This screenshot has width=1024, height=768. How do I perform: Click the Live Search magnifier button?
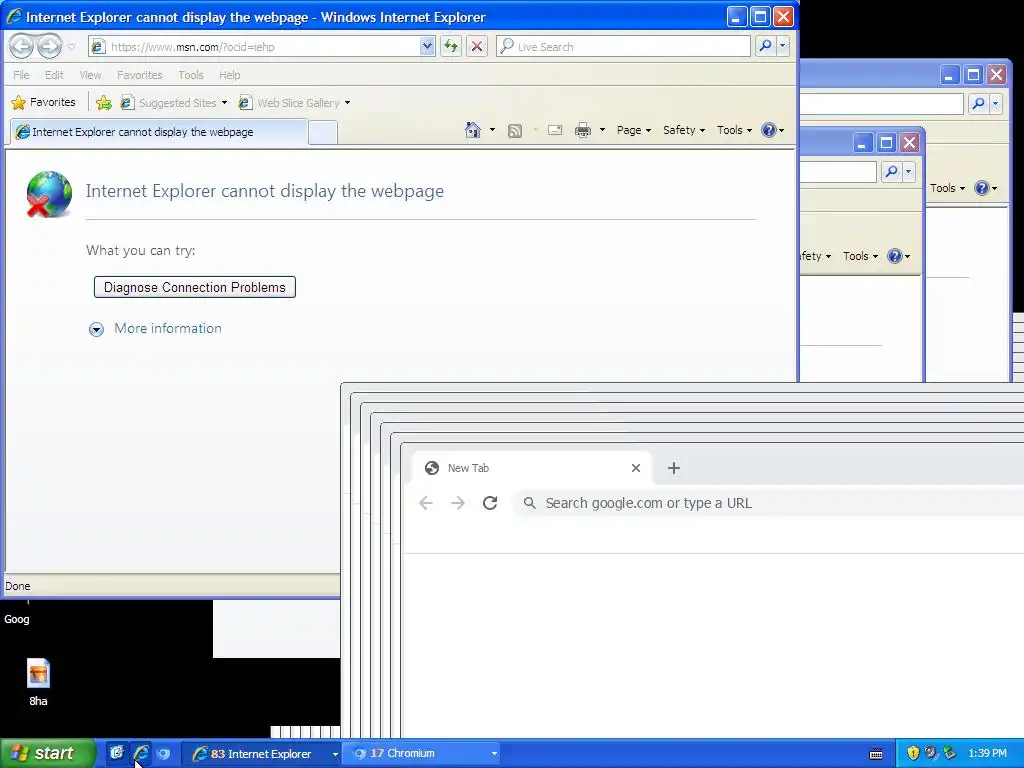tap(765, 46)
